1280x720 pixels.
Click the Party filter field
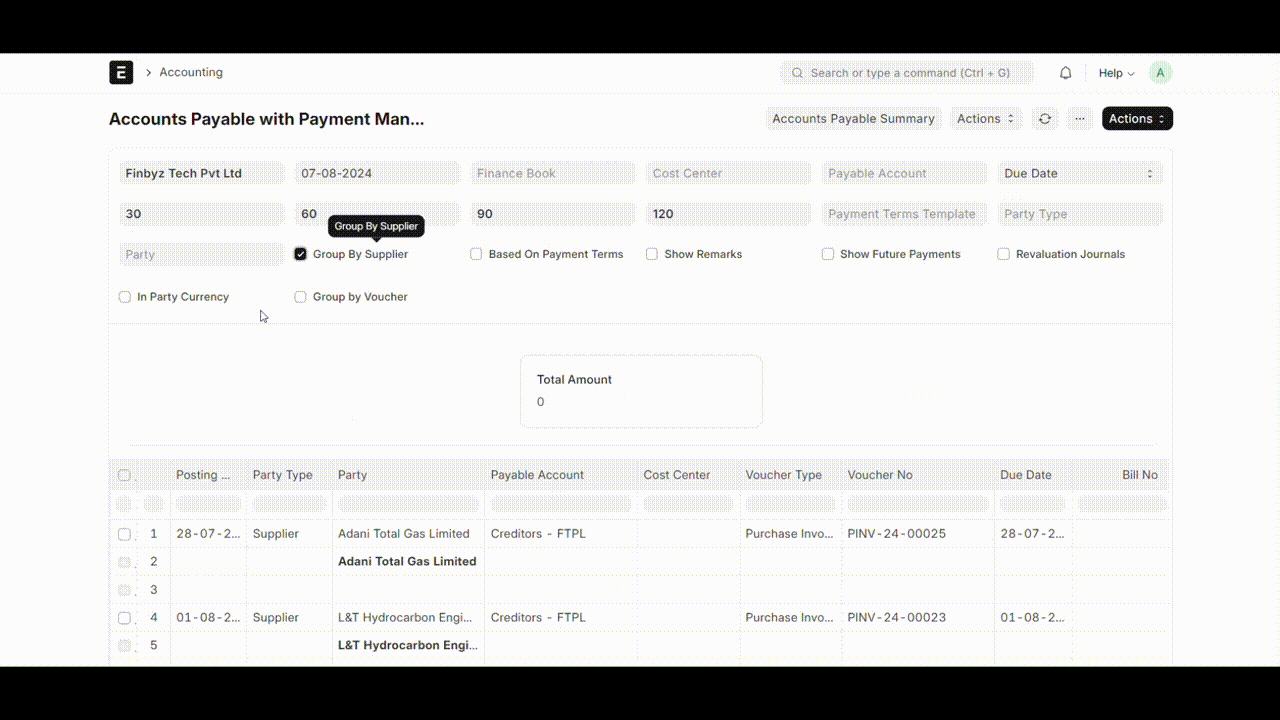click(x=202, y=255)
